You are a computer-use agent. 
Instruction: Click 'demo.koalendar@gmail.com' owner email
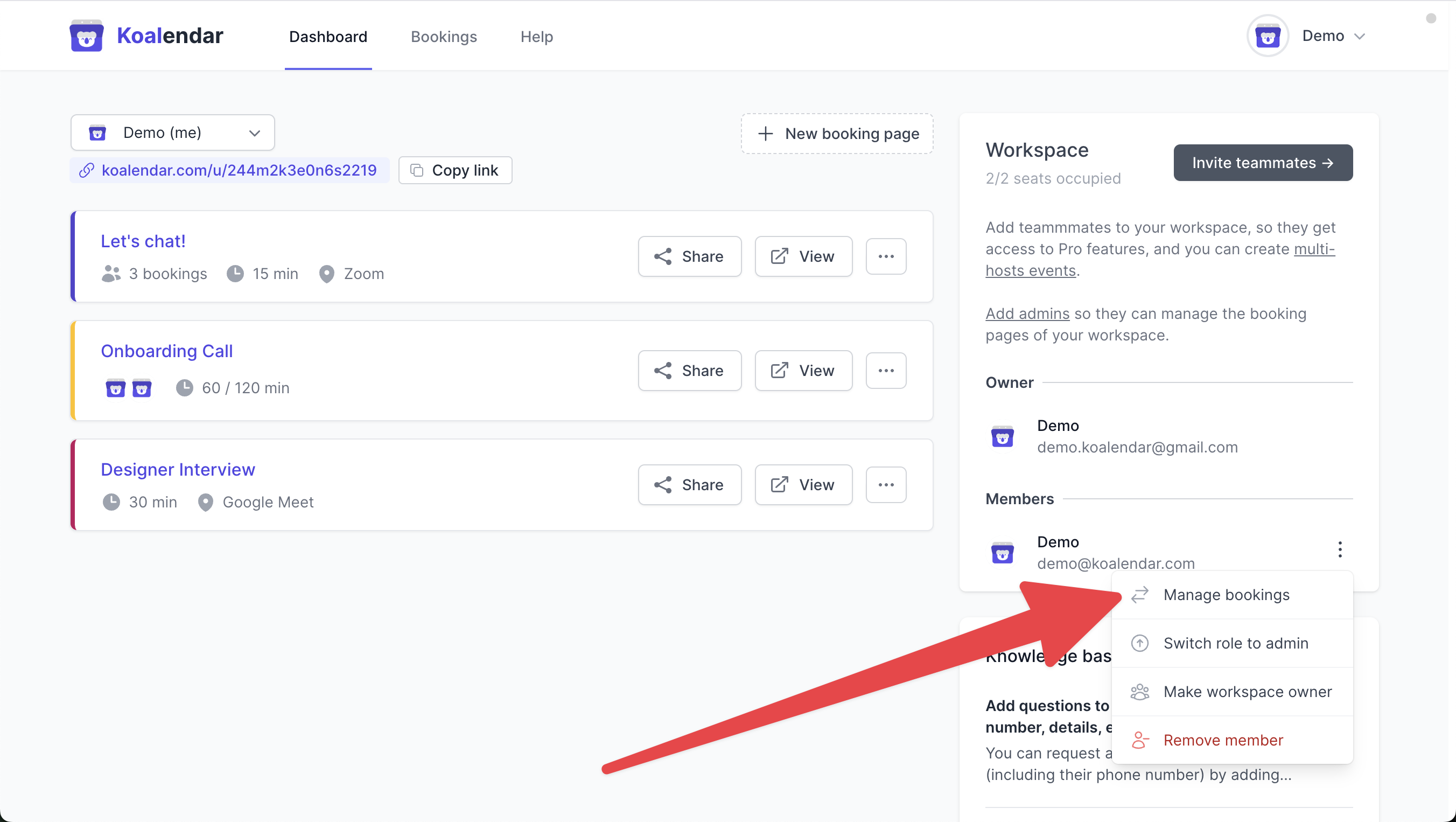pyautogui.click(x=1137, y=447)
